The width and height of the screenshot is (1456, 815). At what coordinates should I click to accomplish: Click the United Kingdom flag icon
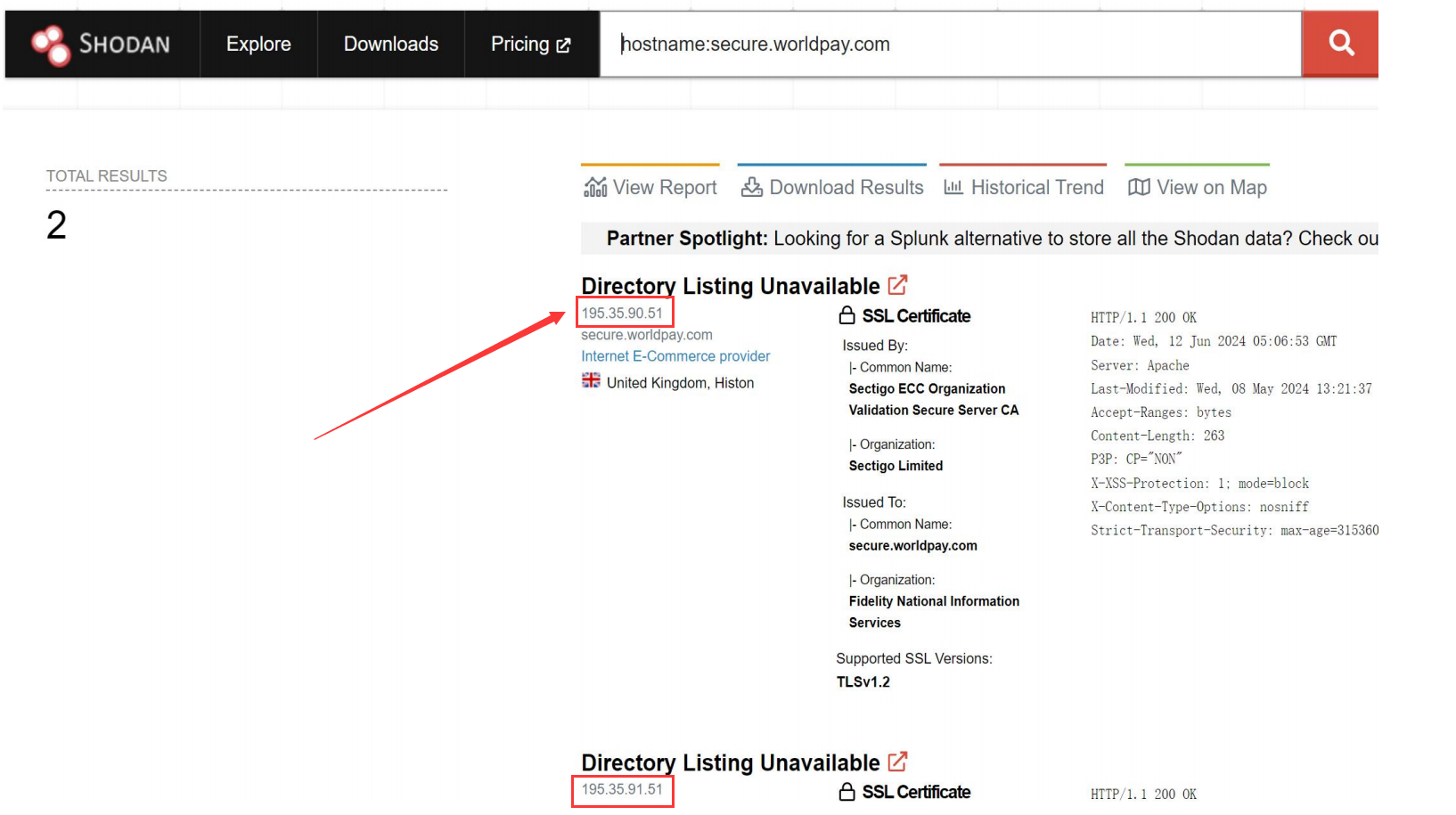point(591,381)
